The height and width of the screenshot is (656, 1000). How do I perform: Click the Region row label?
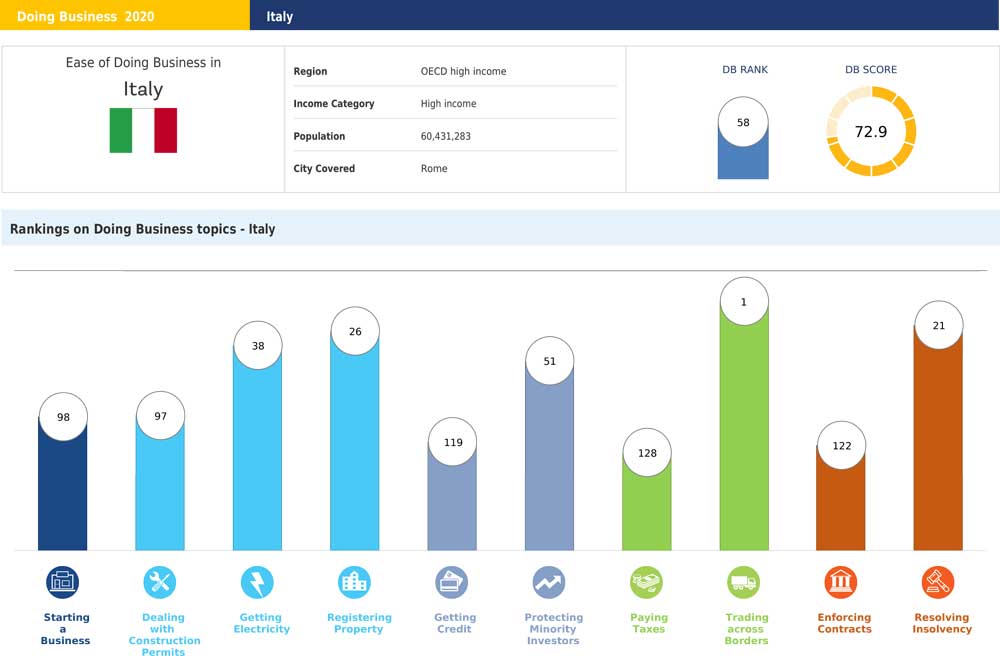[x=310, y=71]
